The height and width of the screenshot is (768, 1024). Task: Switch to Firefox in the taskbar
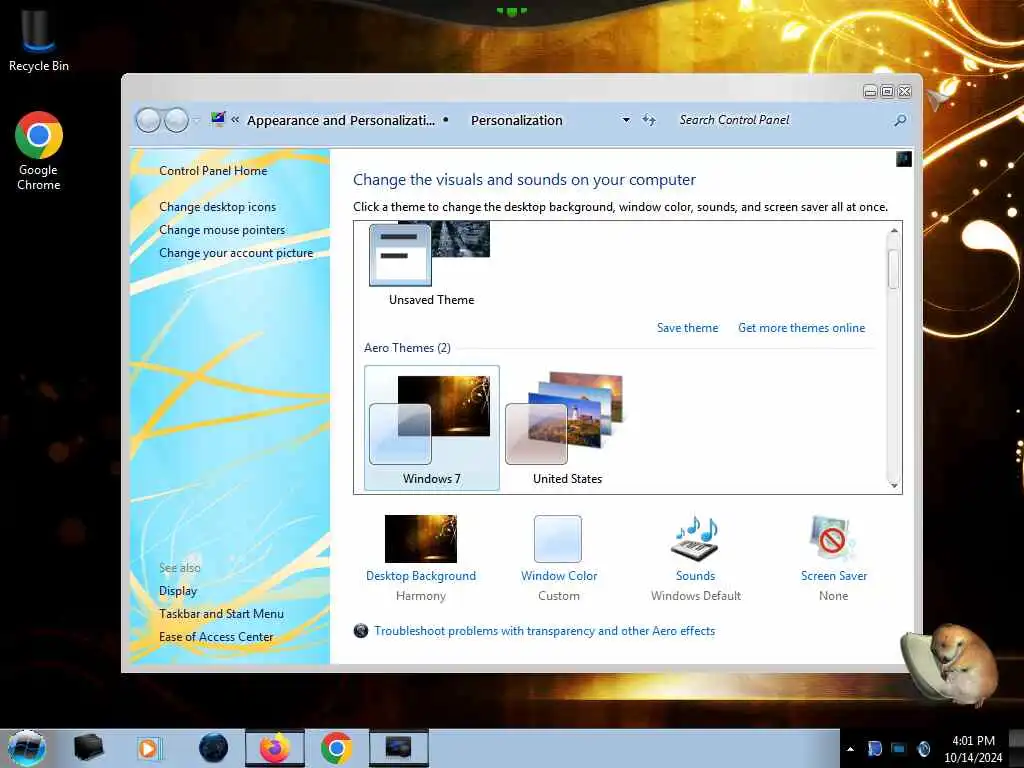275,748
